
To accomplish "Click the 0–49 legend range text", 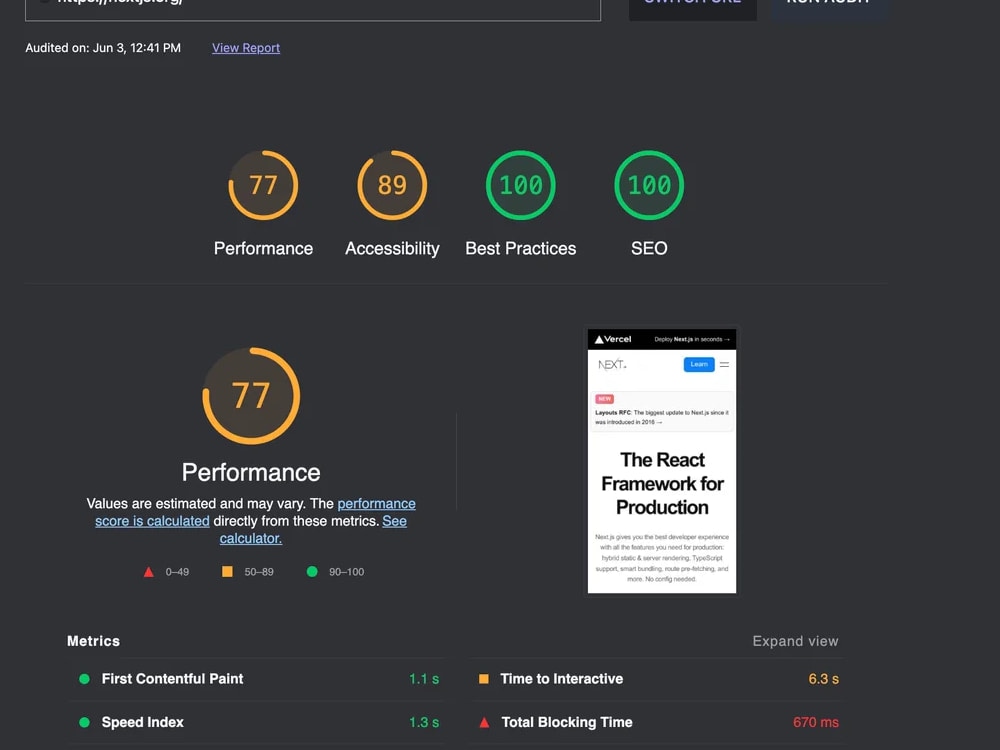I will point(177,572).
